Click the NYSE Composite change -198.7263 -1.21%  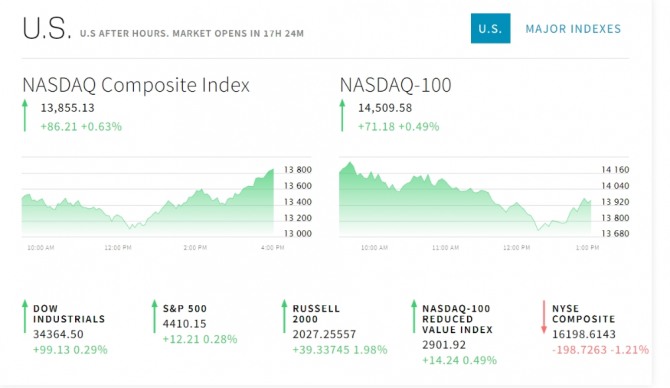600,350
